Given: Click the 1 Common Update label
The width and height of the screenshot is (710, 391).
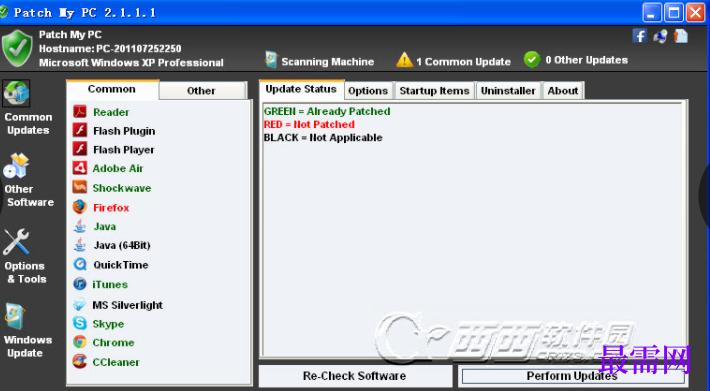Looking at the screenshot, I should 464,62.
